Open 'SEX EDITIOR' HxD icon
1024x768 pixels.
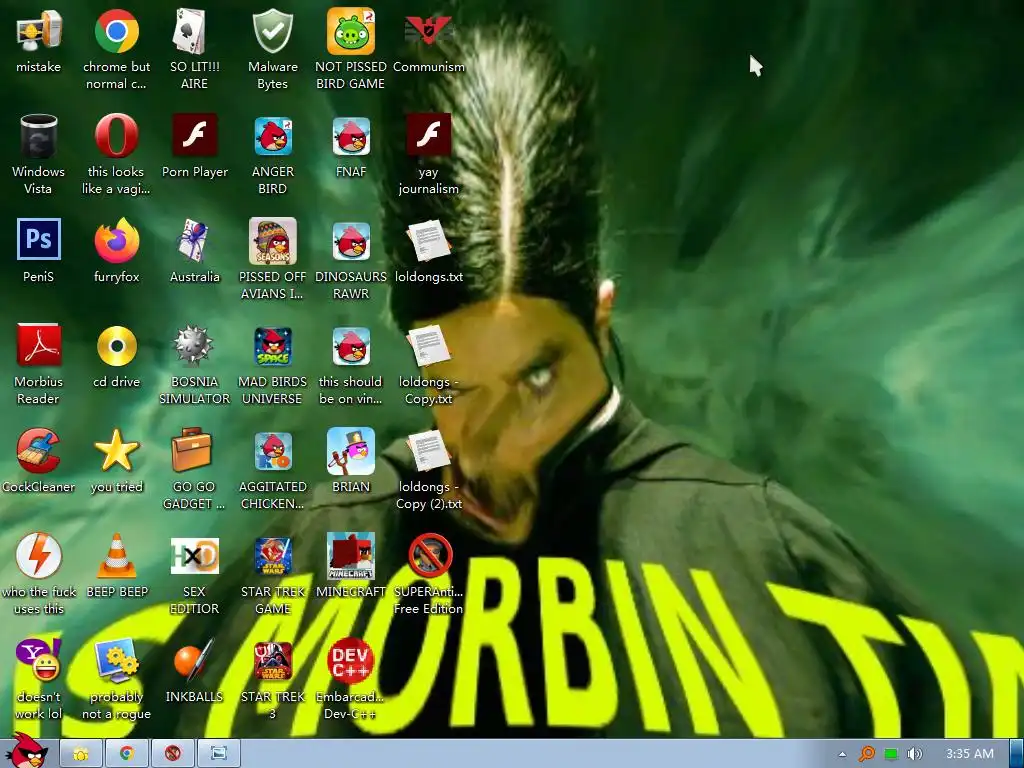195,556
